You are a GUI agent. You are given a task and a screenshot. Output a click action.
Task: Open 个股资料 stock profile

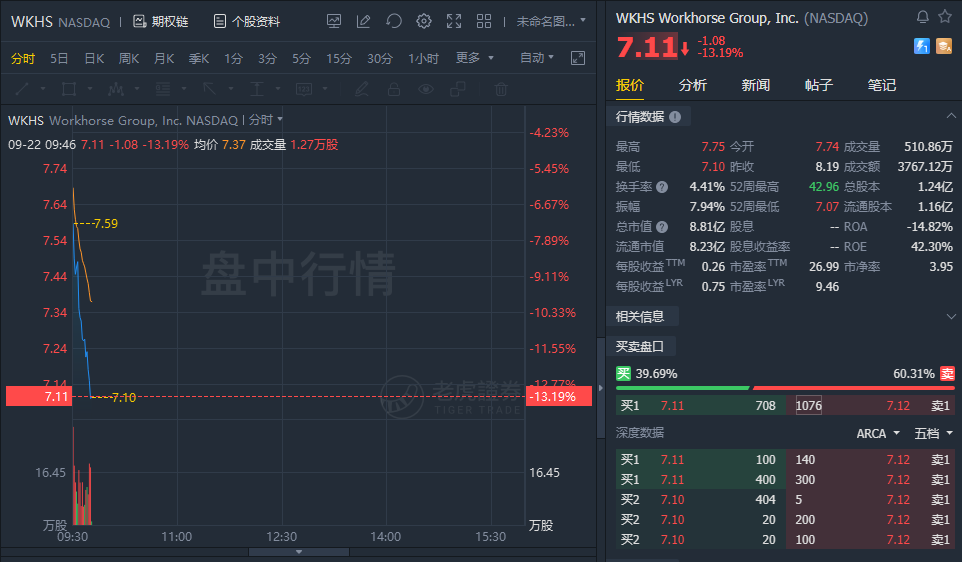pos(246,21)
